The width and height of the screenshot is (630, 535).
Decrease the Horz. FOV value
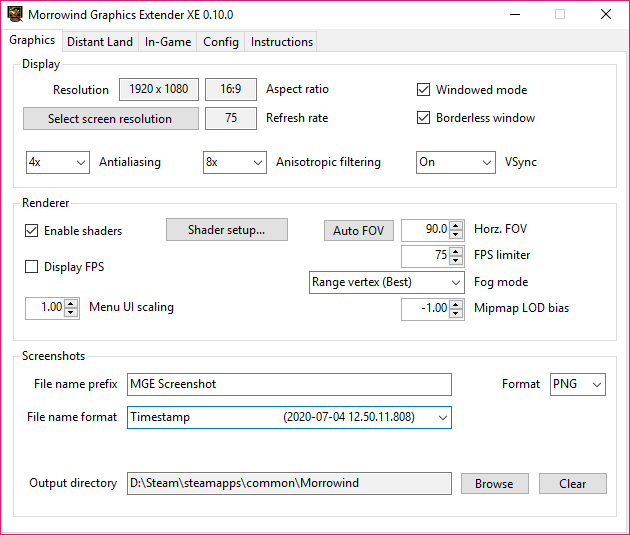coord(456,235)
